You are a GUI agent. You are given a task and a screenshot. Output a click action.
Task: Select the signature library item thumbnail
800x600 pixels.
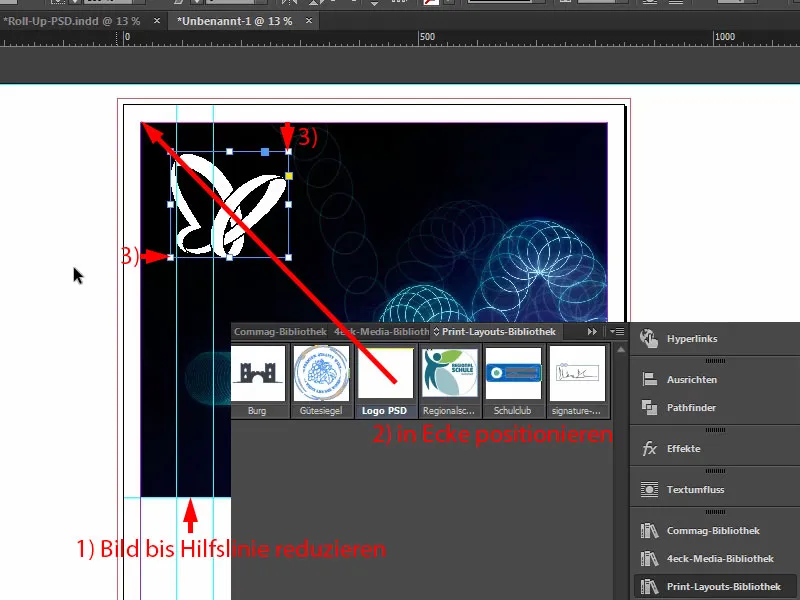point(577,373)
